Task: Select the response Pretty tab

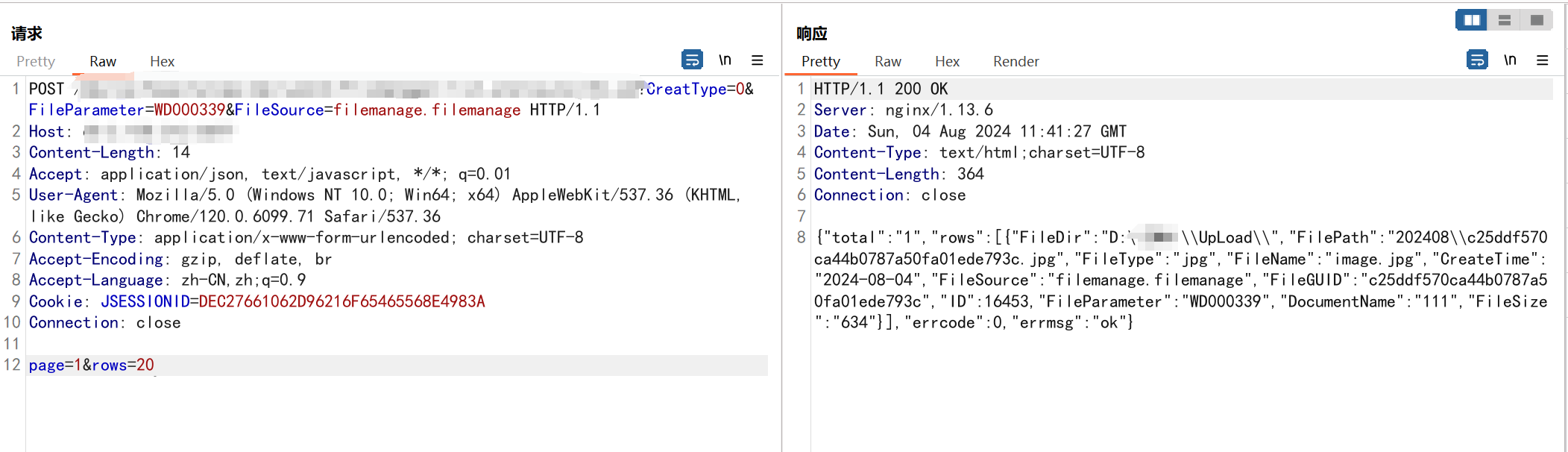Action: point(820,61)
